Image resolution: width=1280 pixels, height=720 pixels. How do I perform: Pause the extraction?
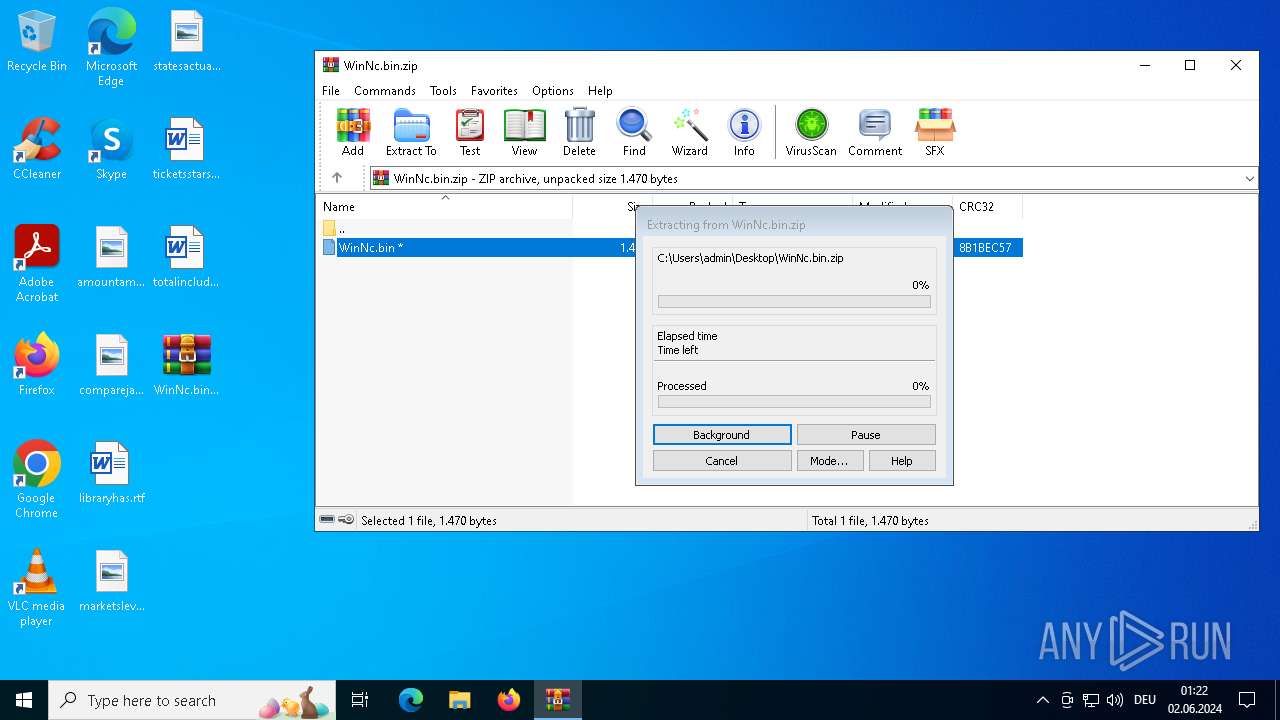click(x=866, y=435)
